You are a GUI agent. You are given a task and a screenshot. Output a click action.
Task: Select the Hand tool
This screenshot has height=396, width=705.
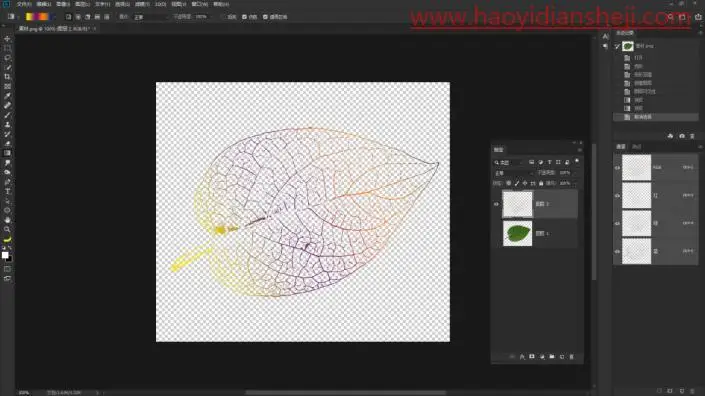point(7,220)
